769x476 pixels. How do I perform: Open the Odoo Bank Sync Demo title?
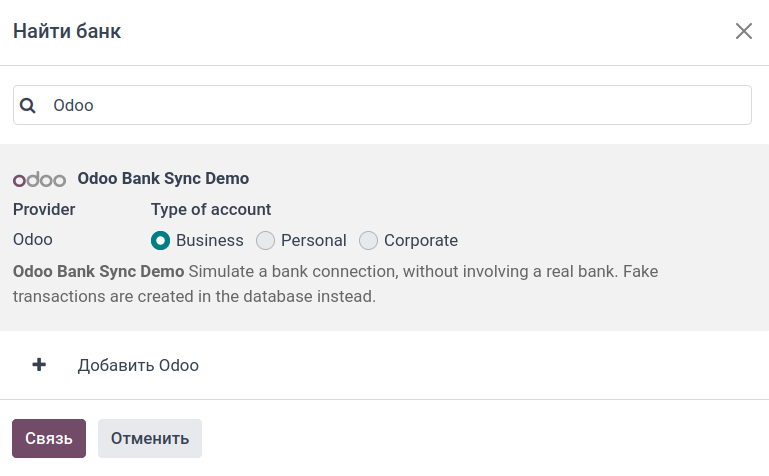[x=163, y=178]
